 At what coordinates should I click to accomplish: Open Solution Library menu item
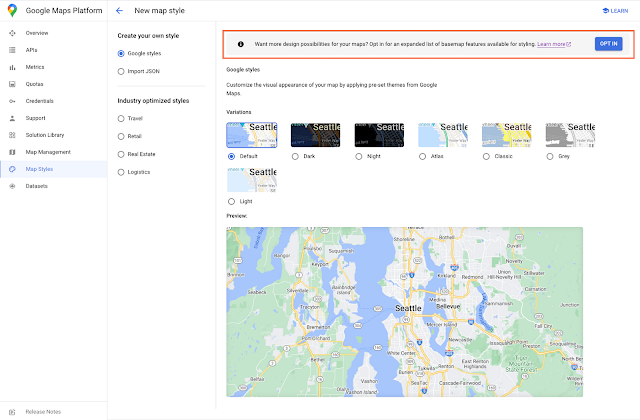(x=53, y=135)
